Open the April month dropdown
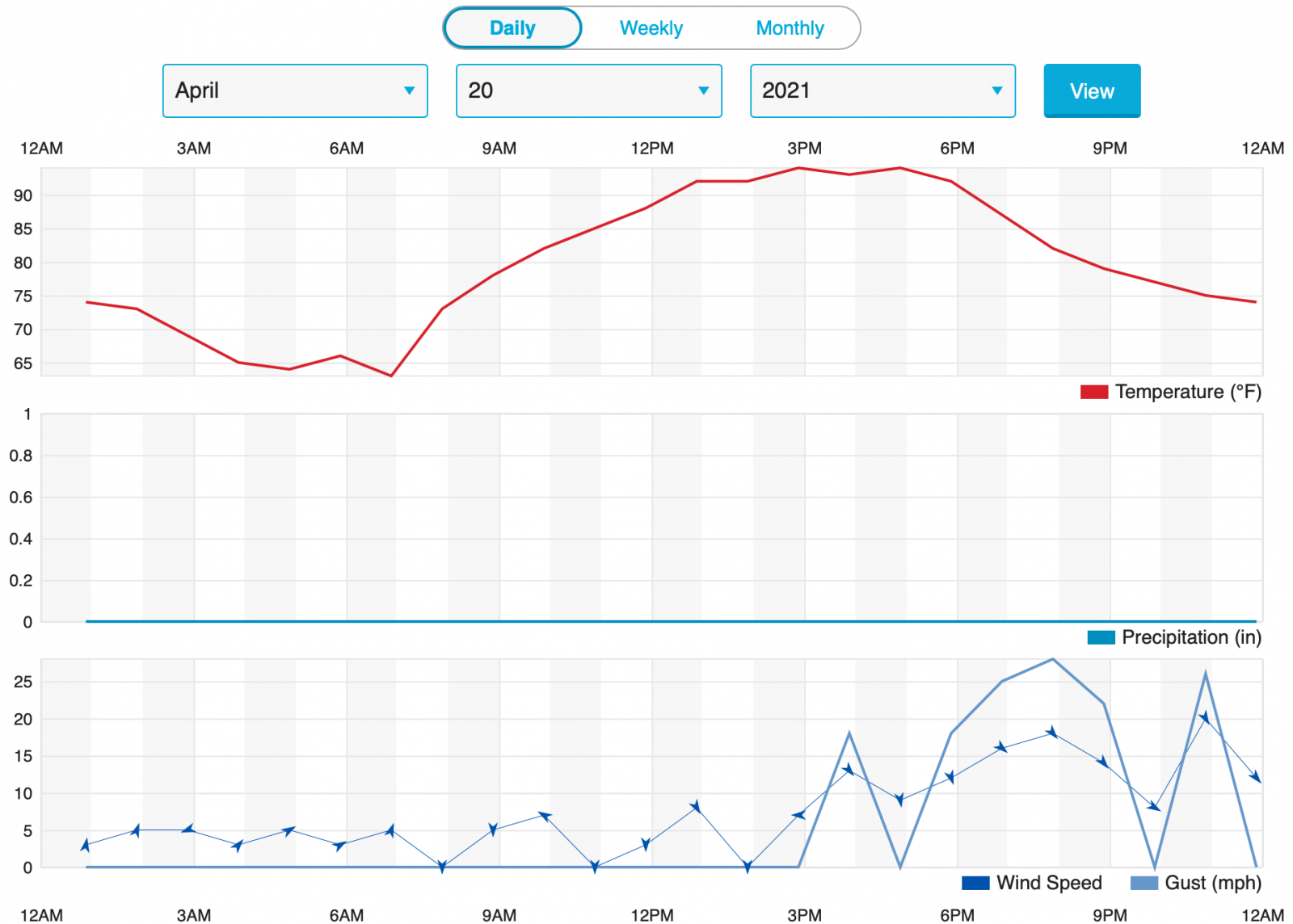 [x=295, y=90]
